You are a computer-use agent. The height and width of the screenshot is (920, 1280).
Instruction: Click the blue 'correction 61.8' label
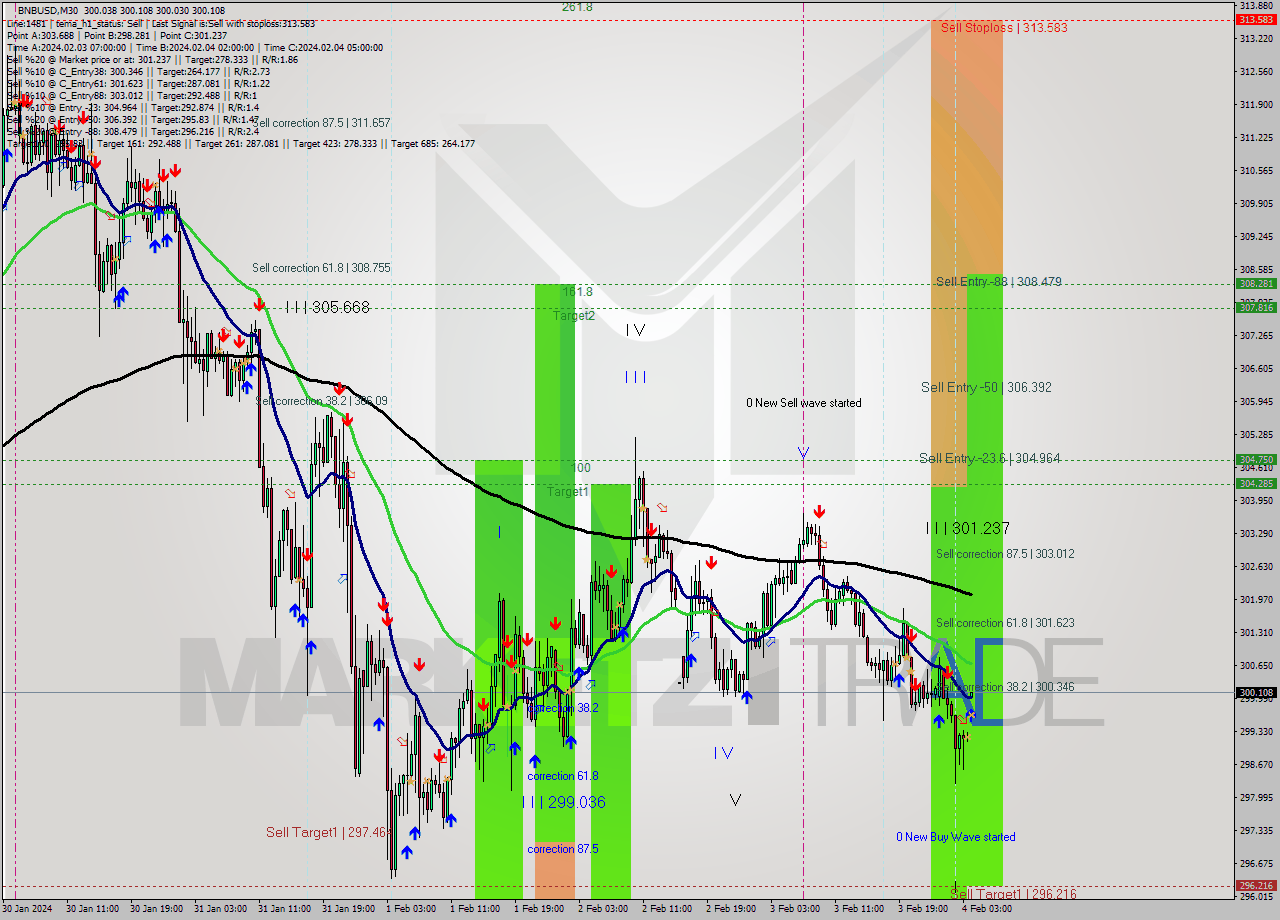563,776
